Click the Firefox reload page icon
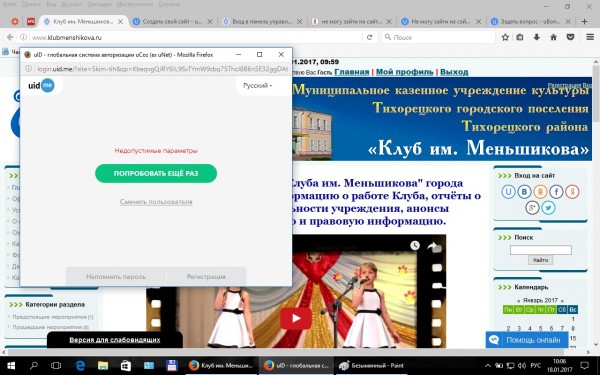Screen dimensions: 600x375 (369, 37)
